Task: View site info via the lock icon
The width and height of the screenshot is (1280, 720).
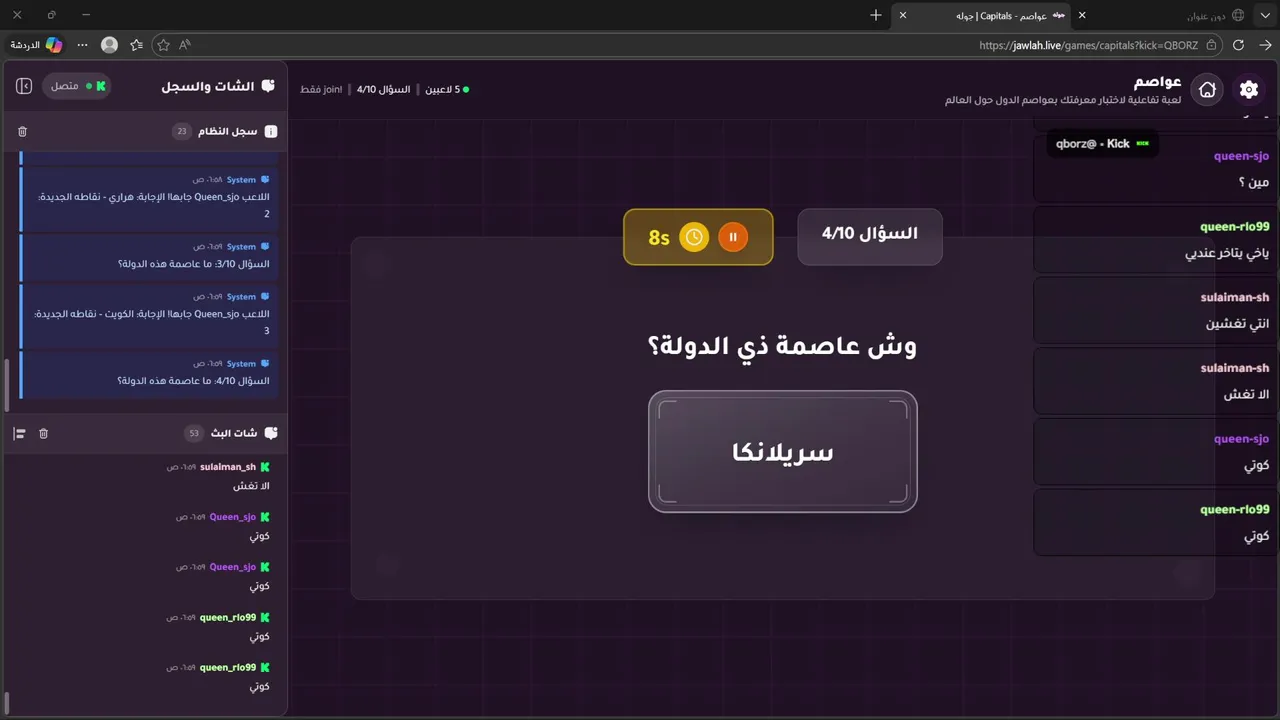Action: (1211, 45)
